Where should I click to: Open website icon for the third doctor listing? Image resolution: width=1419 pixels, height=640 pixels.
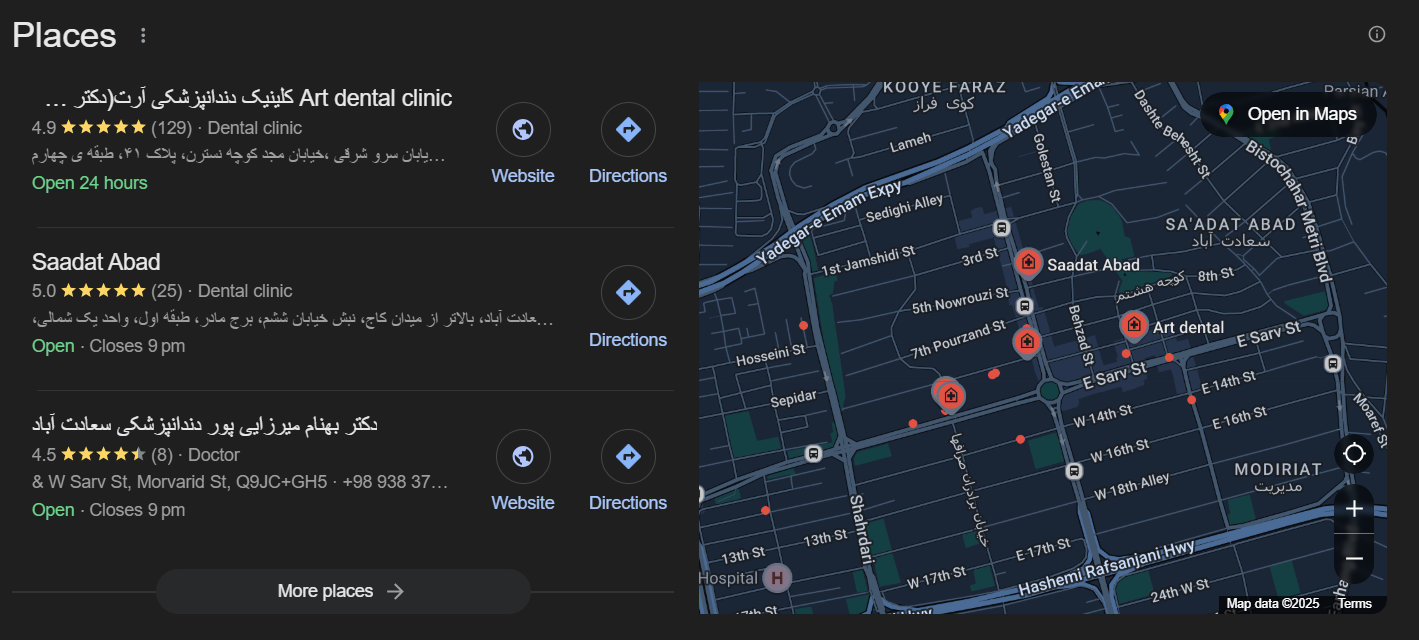point(522,457)
